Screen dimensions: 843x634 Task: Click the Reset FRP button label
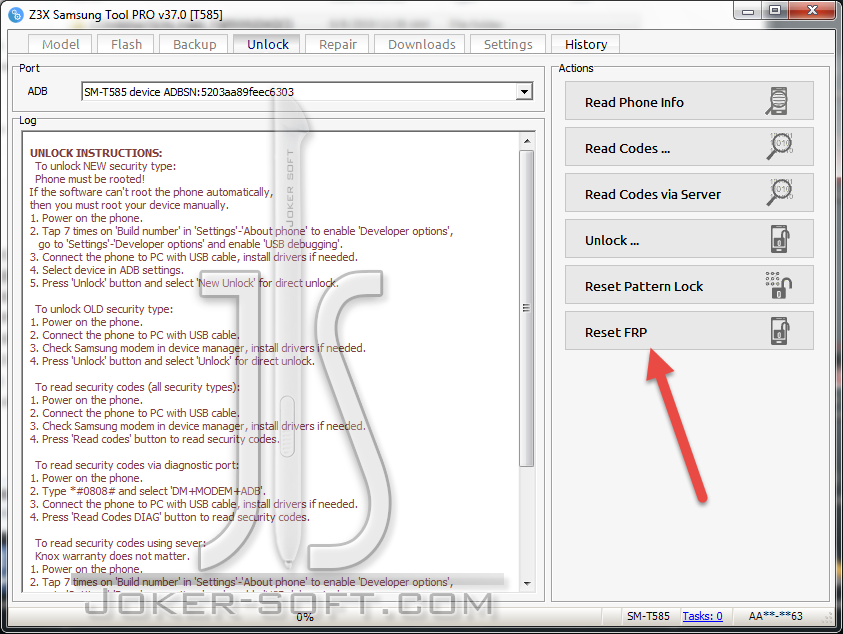pos(616,332)
